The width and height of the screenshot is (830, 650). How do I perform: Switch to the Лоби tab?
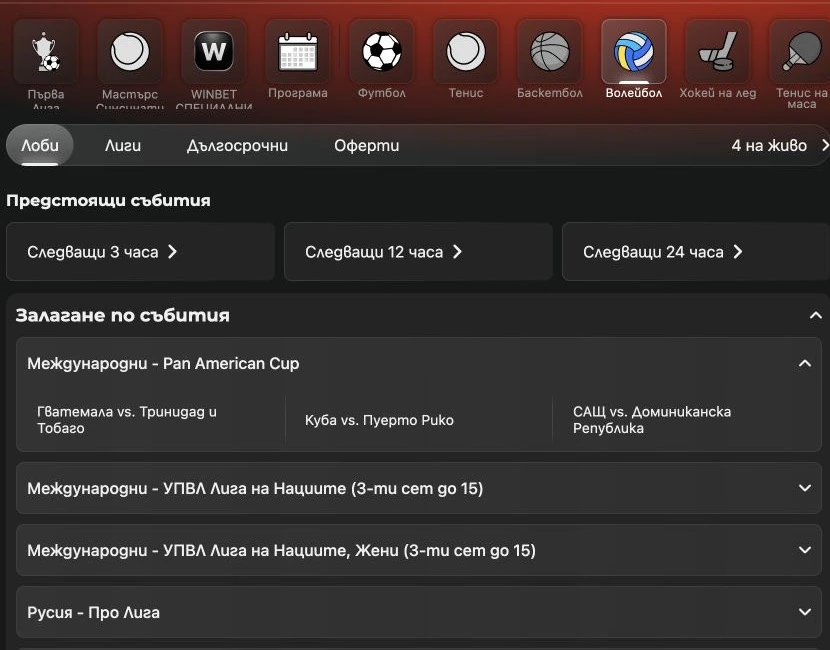[40, 145]
